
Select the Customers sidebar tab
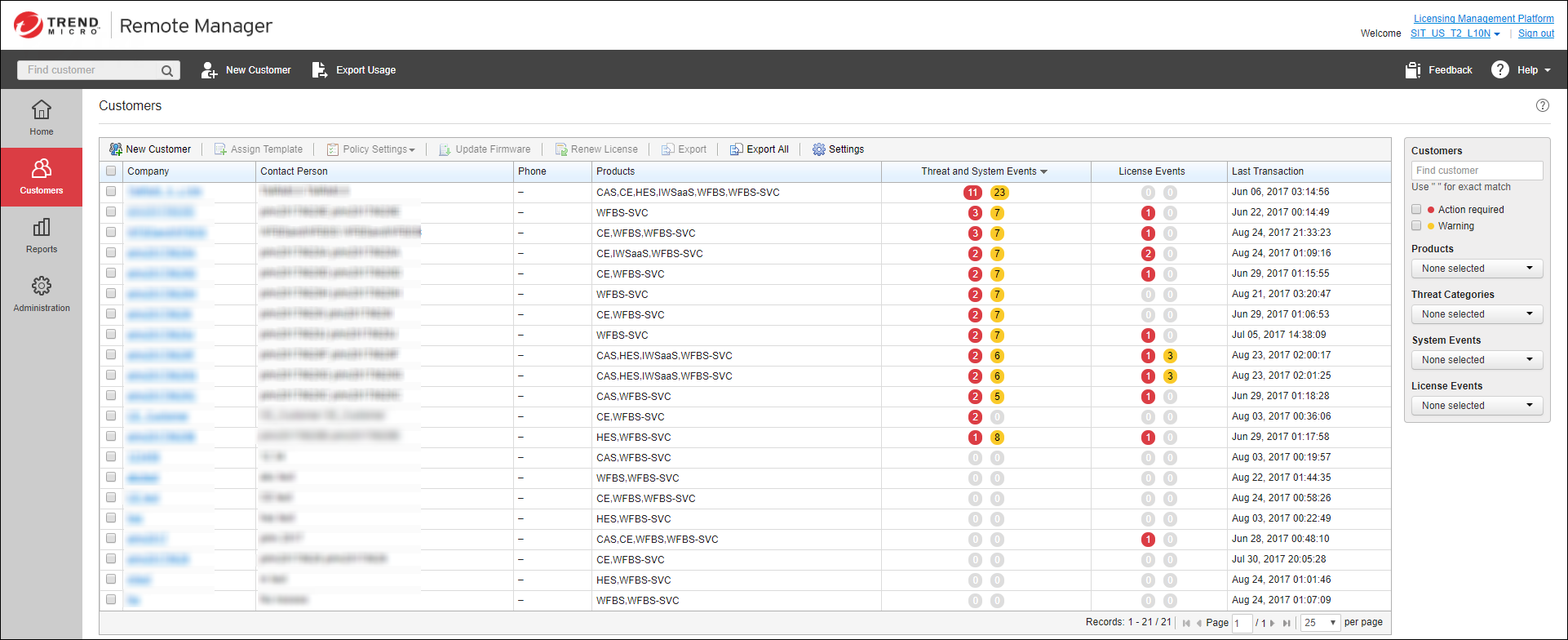tap(42, 176)
